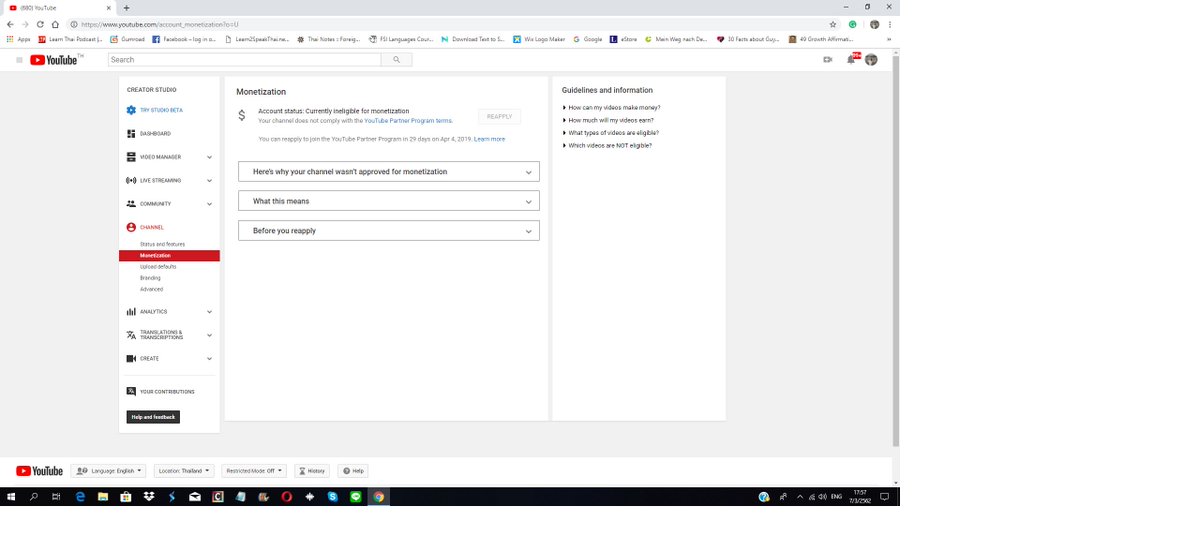Viewport: 1200px width, 551px height.
Task: Open the Location: Thailand dropdown
Action: 182,471
